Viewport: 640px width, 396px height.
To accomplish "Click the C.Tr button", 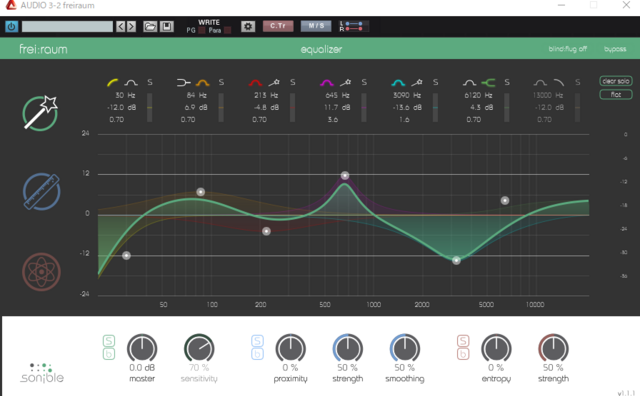I will 278,26.
